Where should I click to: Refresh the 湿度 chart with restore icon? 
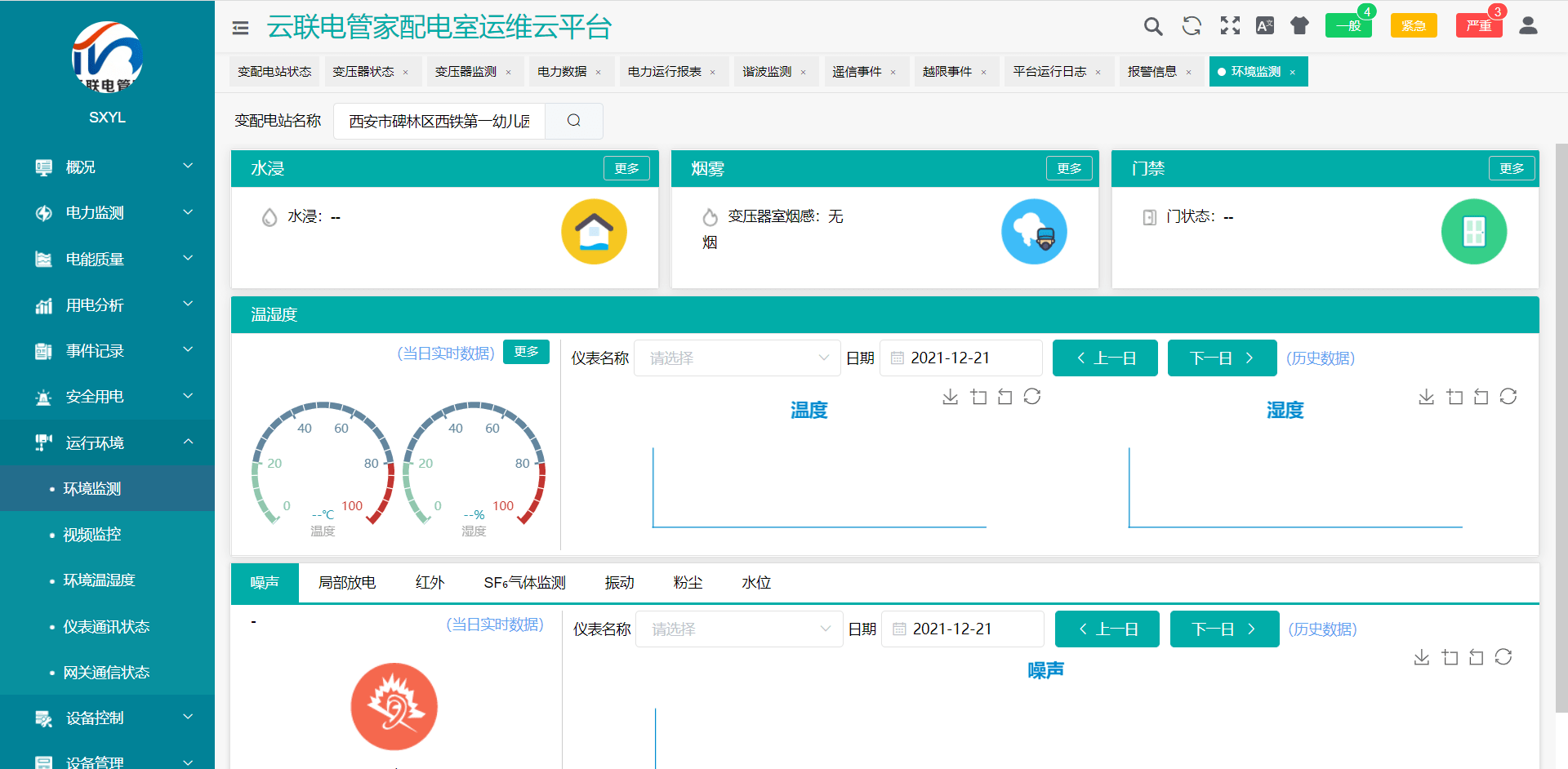[x=1508, y=397]
